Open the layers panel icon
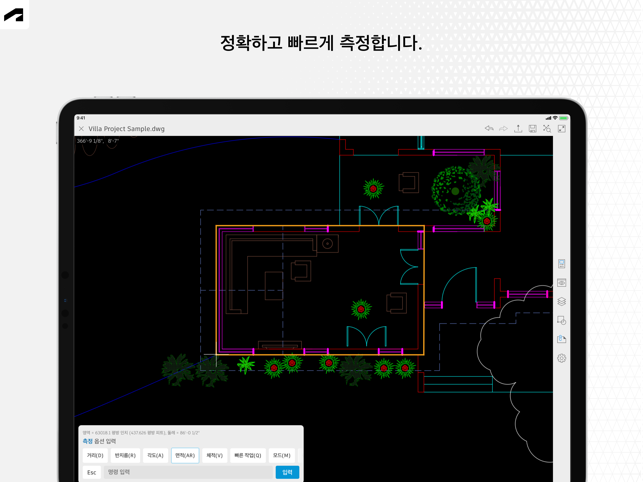Viewport: 643px width, 482px height. pos(562,302)
